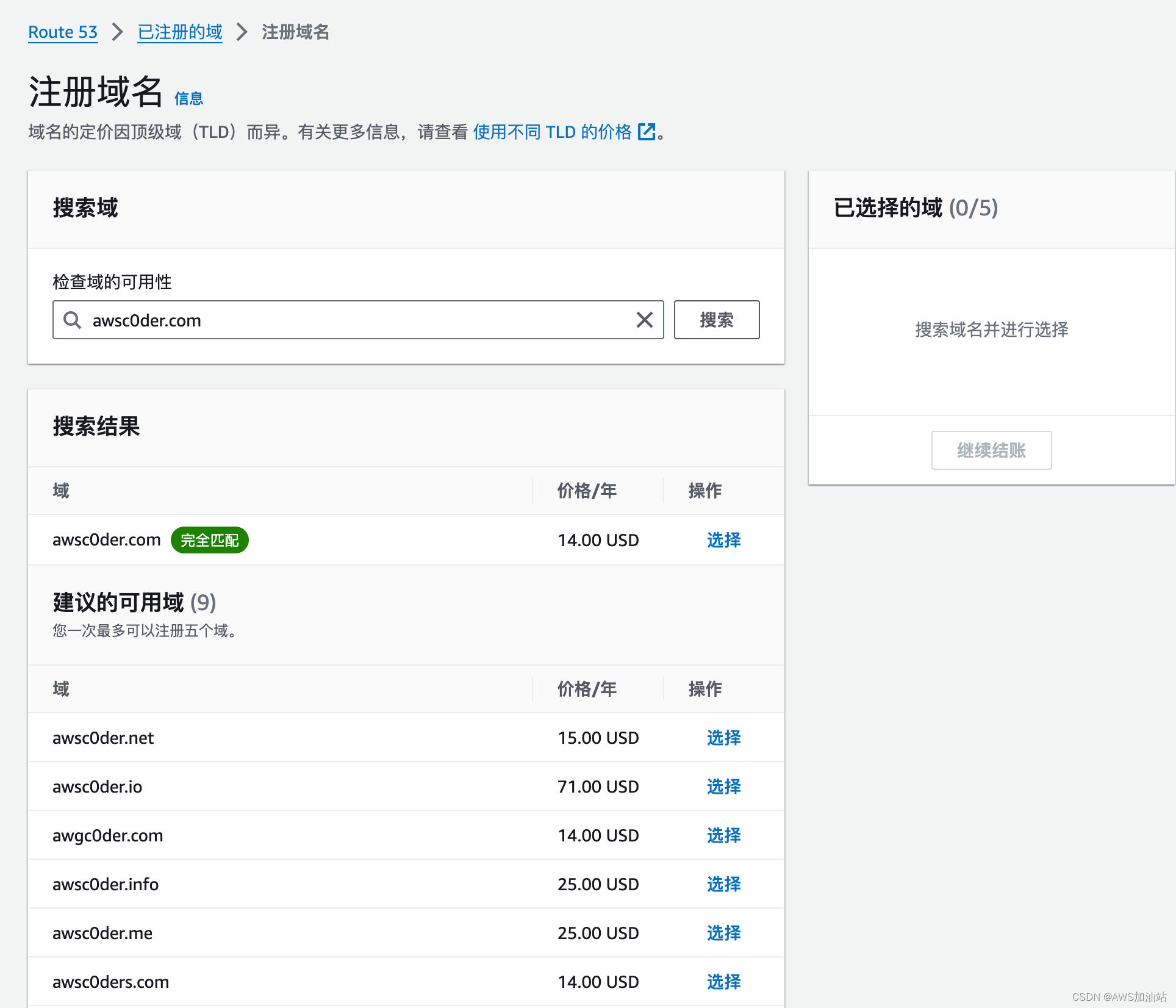
Task: Open the 信息 link beside the page title
Action: (x=188, y=99)
